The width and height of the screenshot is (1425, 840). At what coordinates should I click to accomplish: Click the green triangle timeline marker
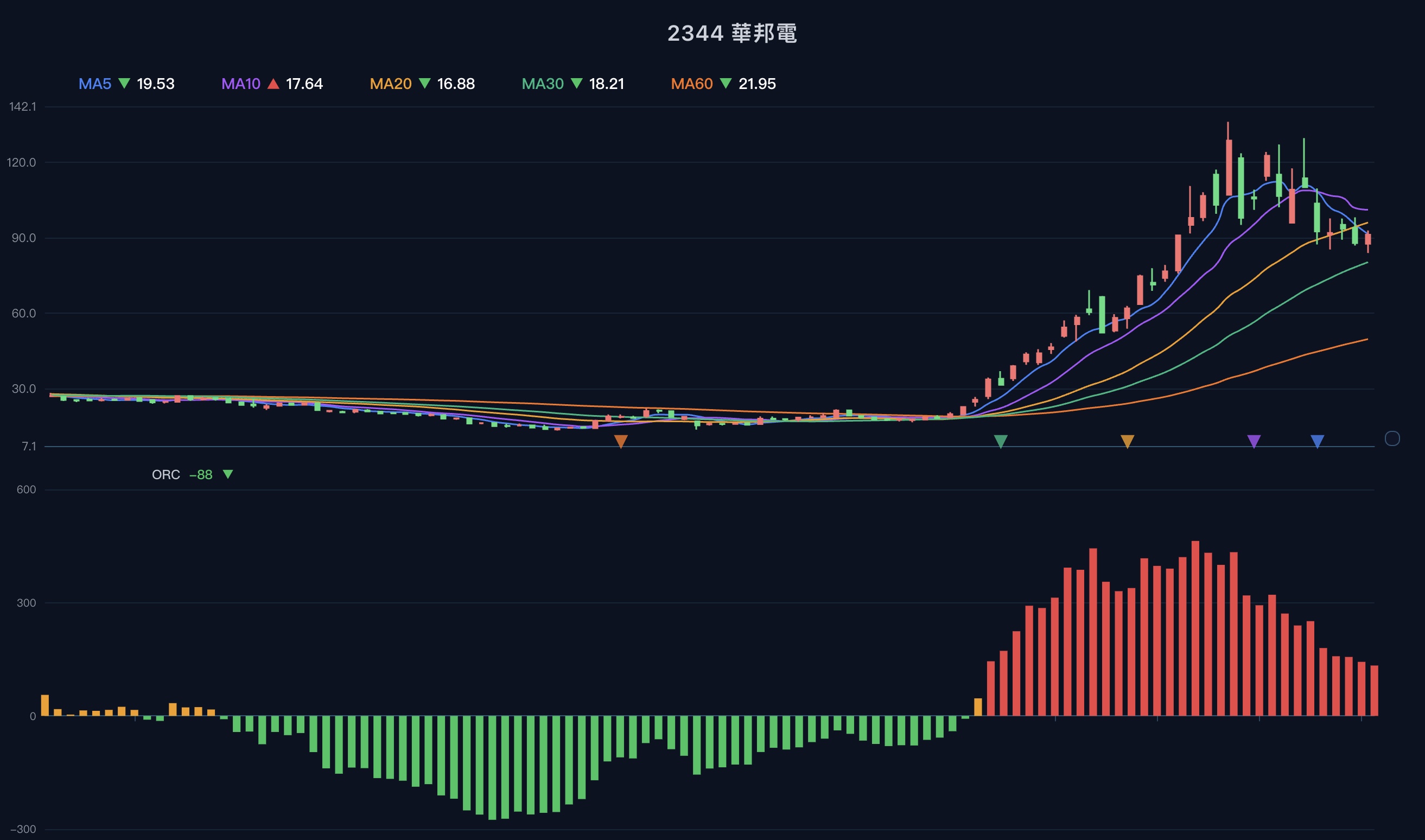[1000, 441]
